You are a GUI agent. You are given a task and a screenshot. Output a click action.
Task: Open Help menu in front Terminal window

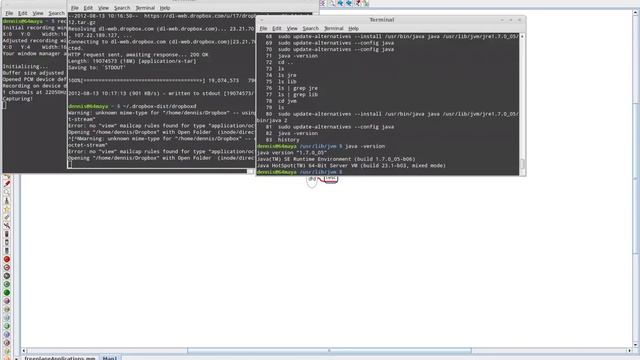(x=353, y=29)
